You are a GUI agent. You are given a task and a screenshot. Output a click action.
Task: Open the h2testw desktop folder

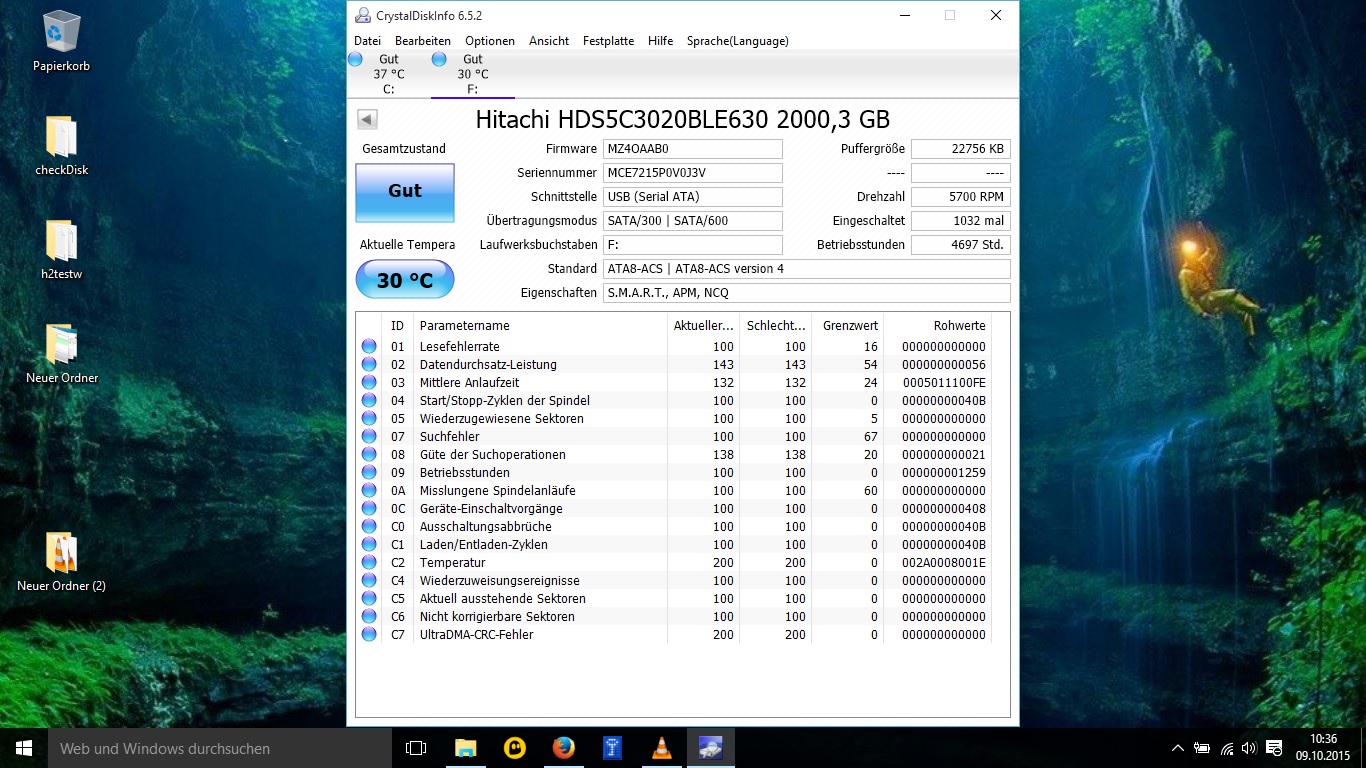tap(61, 250)
